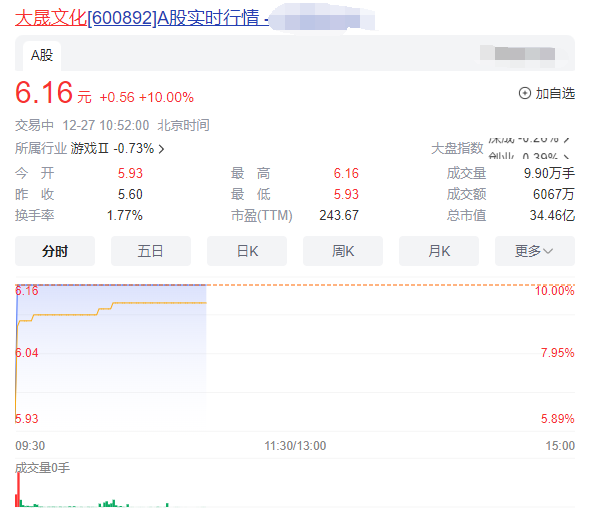This screenshot has width=602, height=519.
Task: Click the 6.04 chart price label
Action: pos(27,352)
